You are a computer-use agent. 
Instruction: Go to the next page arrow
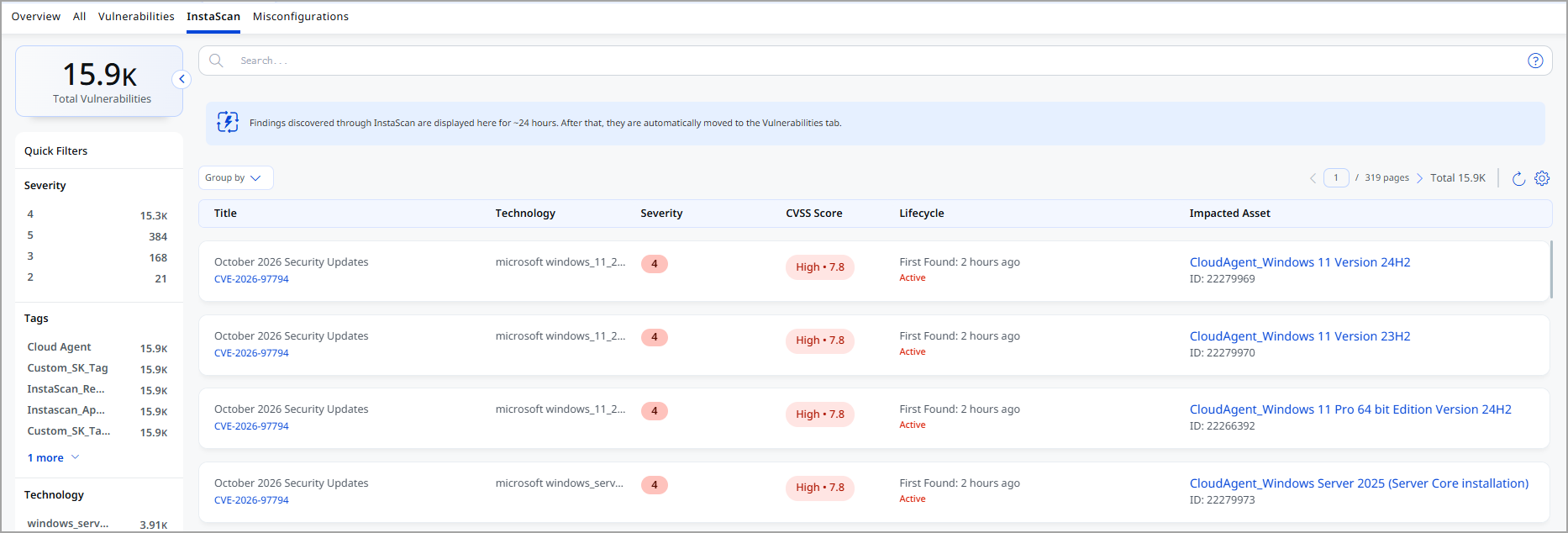pyautogui.click(x=1420, y=178)
